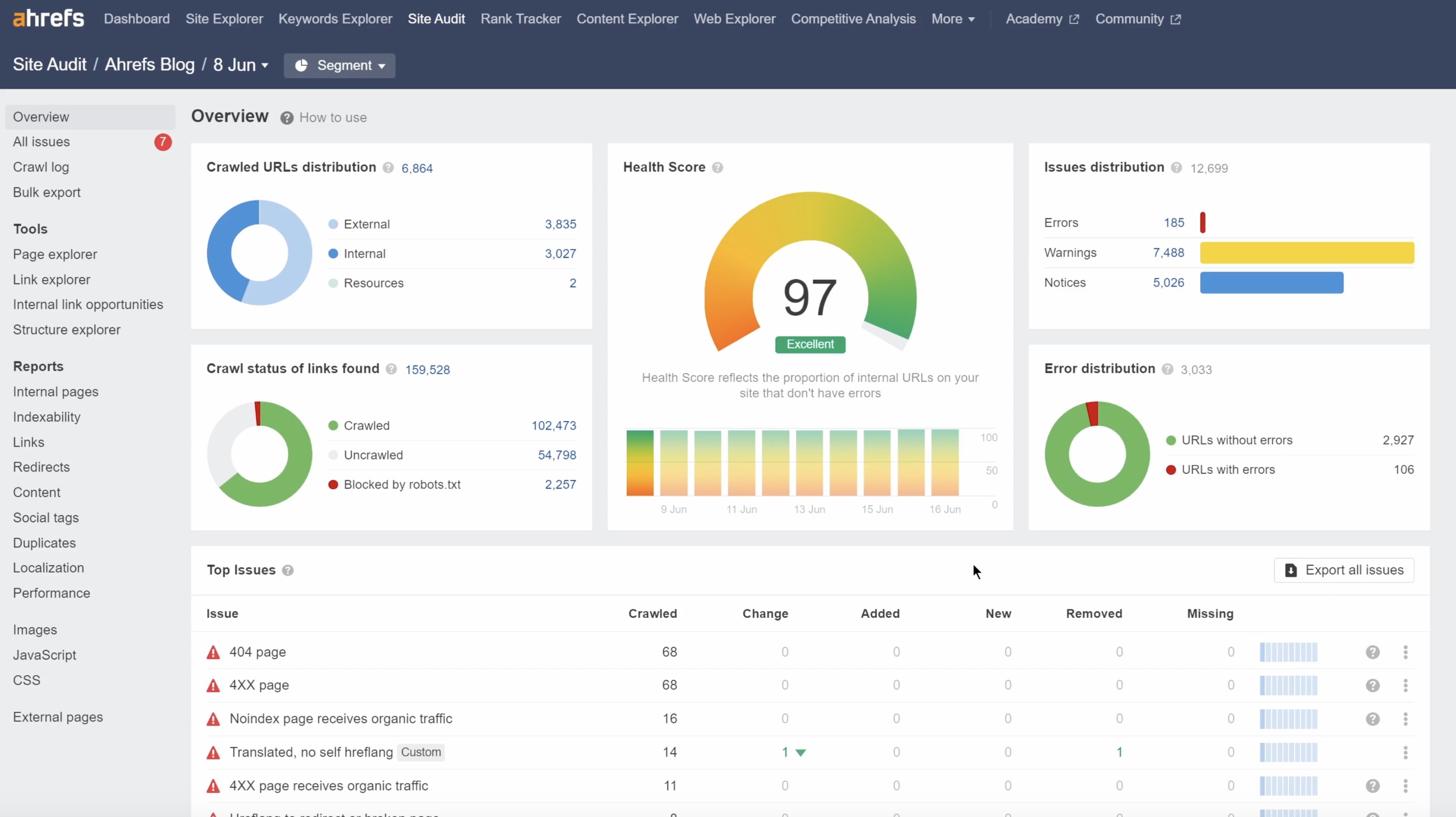Click the Bulk export link
1456x817 pixels.
click(x=46, y=192)
